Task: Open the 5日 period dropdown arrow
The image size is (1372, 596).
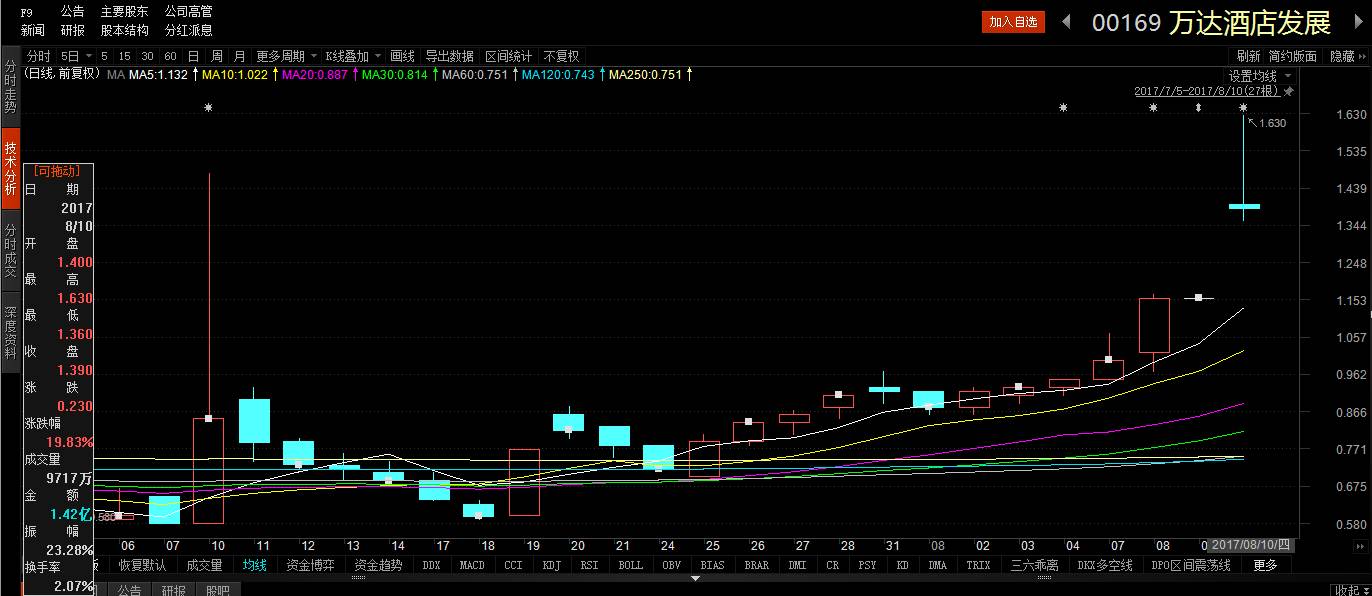Action: (89, 56)
